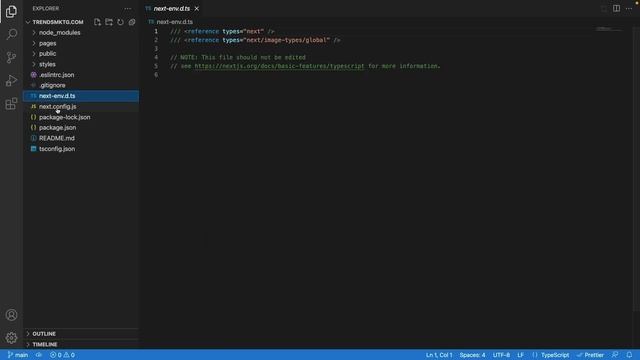This screenshot has width=640, height=360.
Task: Change indentation Spaces: 4
Action: [x=472, y=355]
